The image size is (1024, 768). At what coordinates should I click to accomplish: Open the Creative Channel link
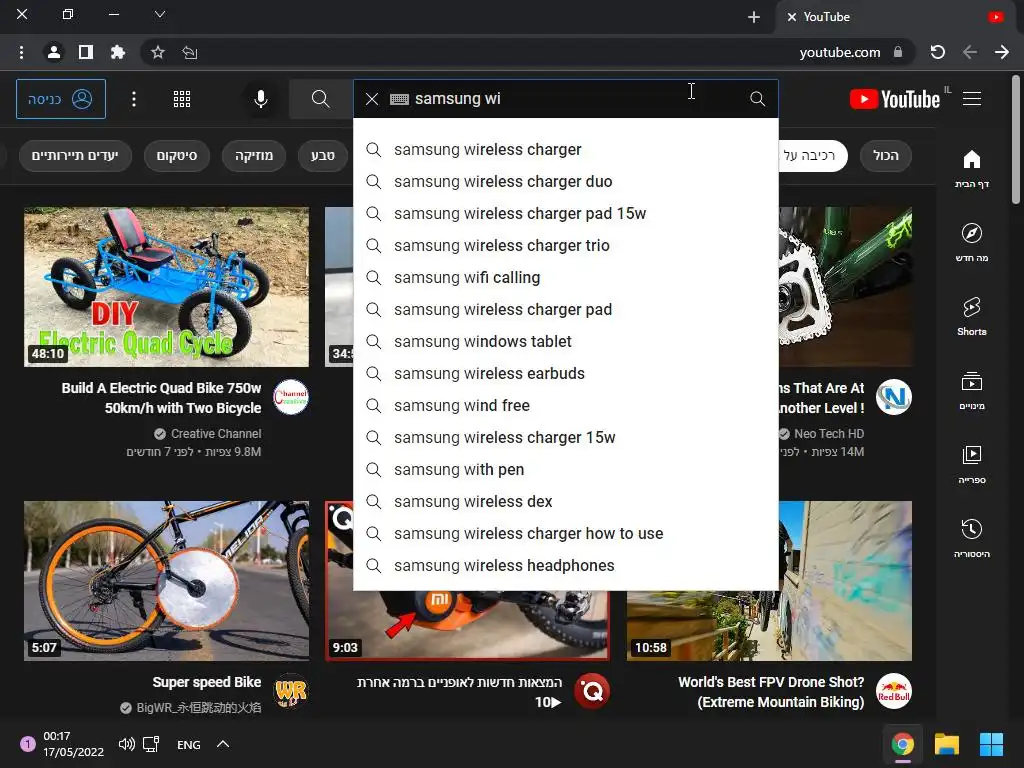click(x=216, y=434)
